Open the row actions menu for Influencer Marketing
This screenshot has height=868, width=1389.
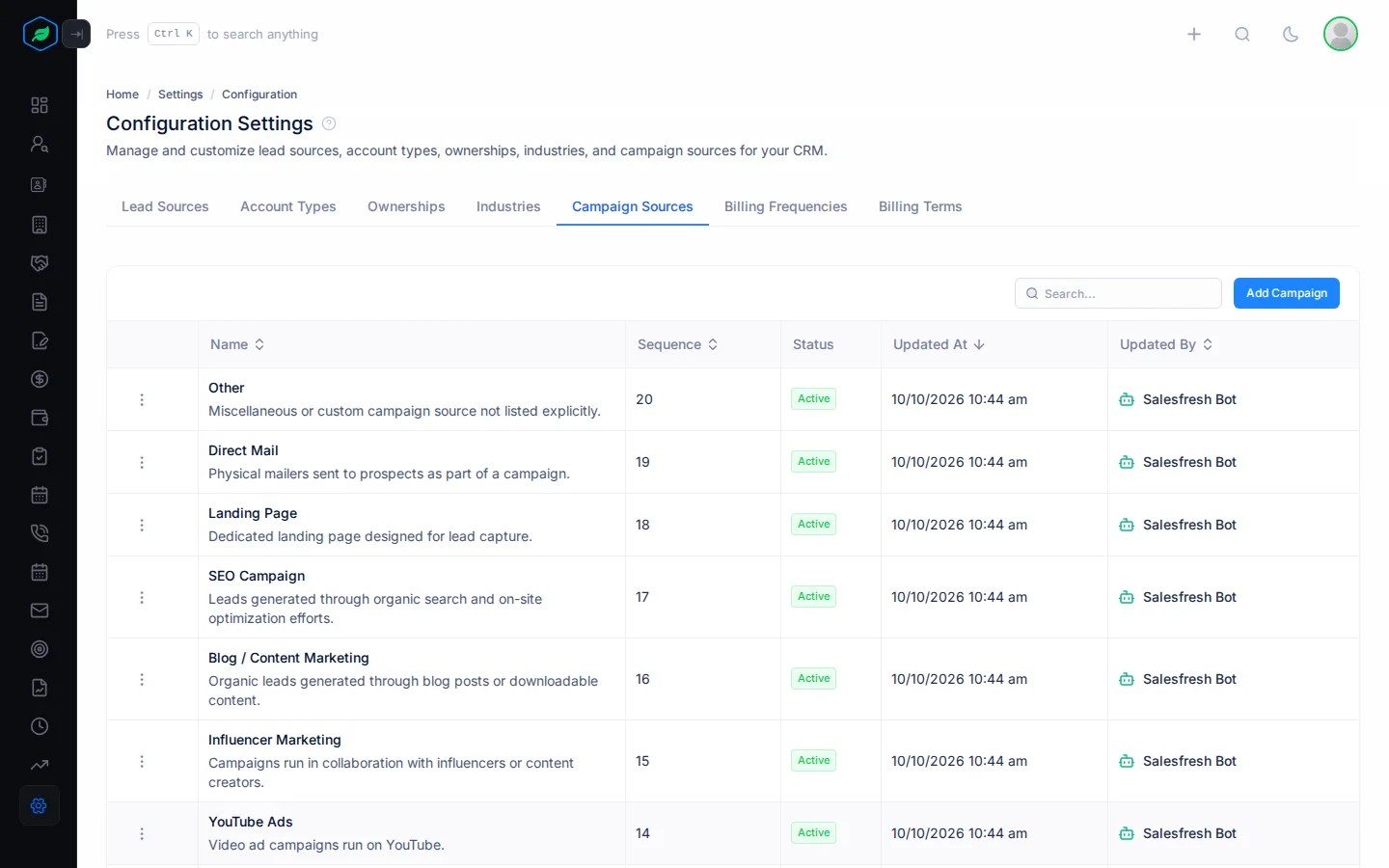click(x=142, y=761)
